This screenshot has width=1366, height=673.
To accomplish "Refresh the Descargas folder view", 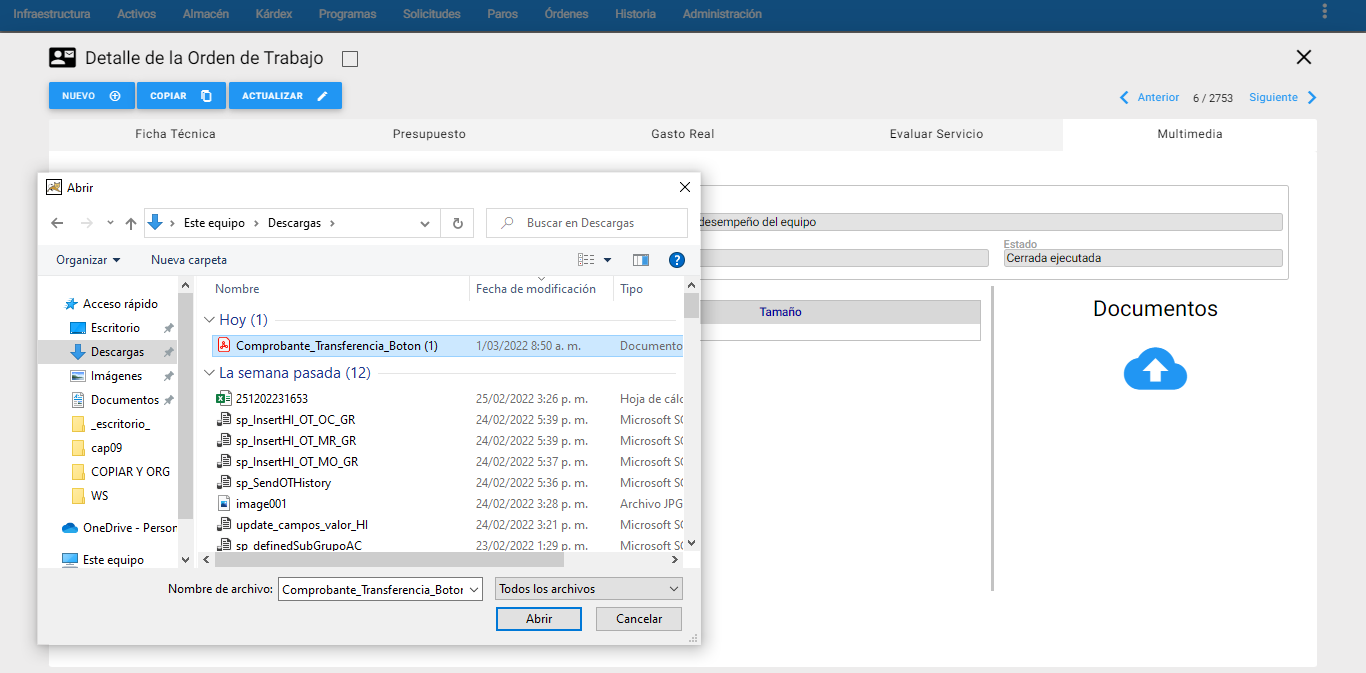I will 458,223.
